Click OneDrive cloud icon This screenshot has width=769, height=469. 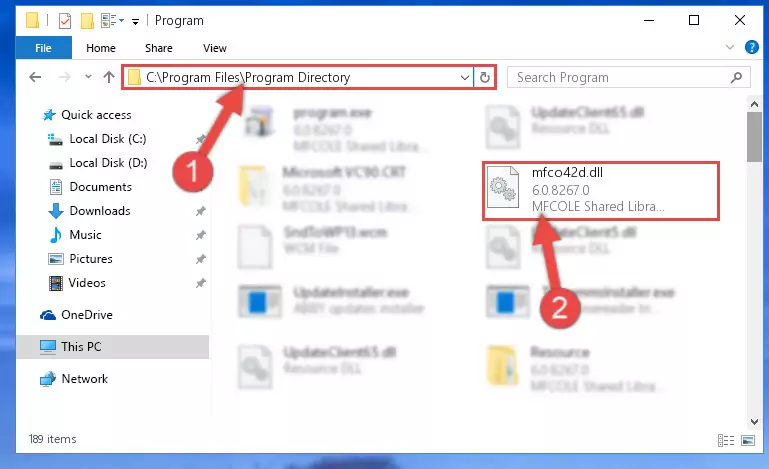[x=48, y=315]
